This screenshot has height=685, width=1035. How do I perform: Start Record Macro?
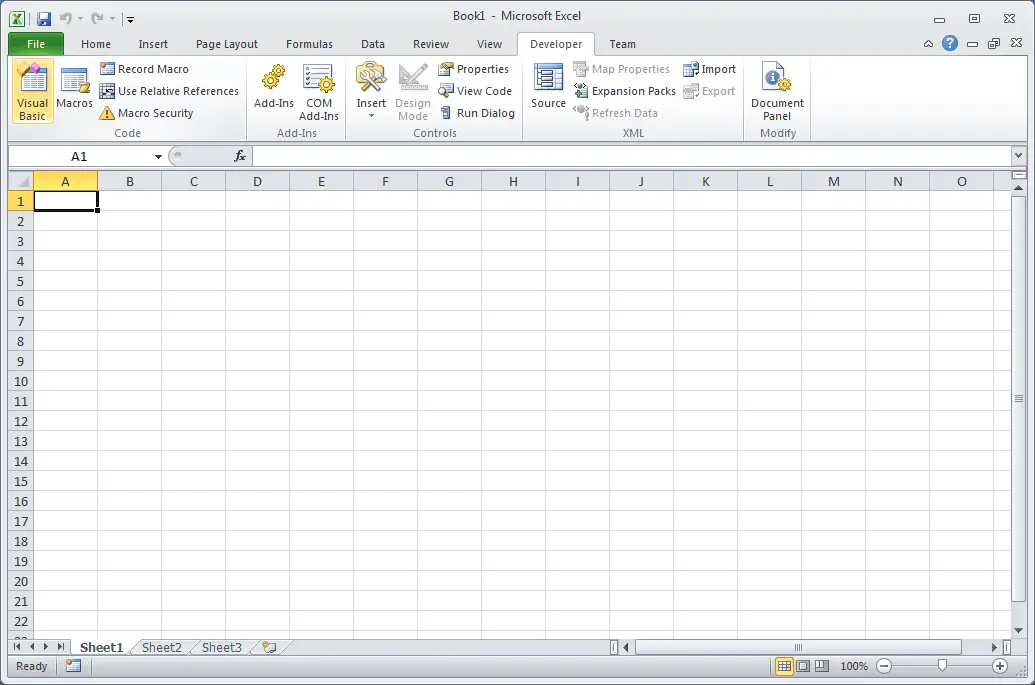click(x=145, y=69)
